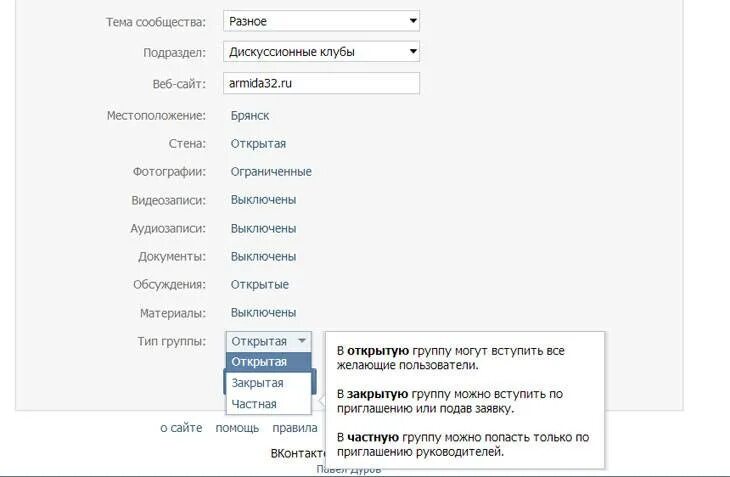Toggle the Видеозаписи setting Выключены
This screenshot has height=477, width=730.
(264, 200)
